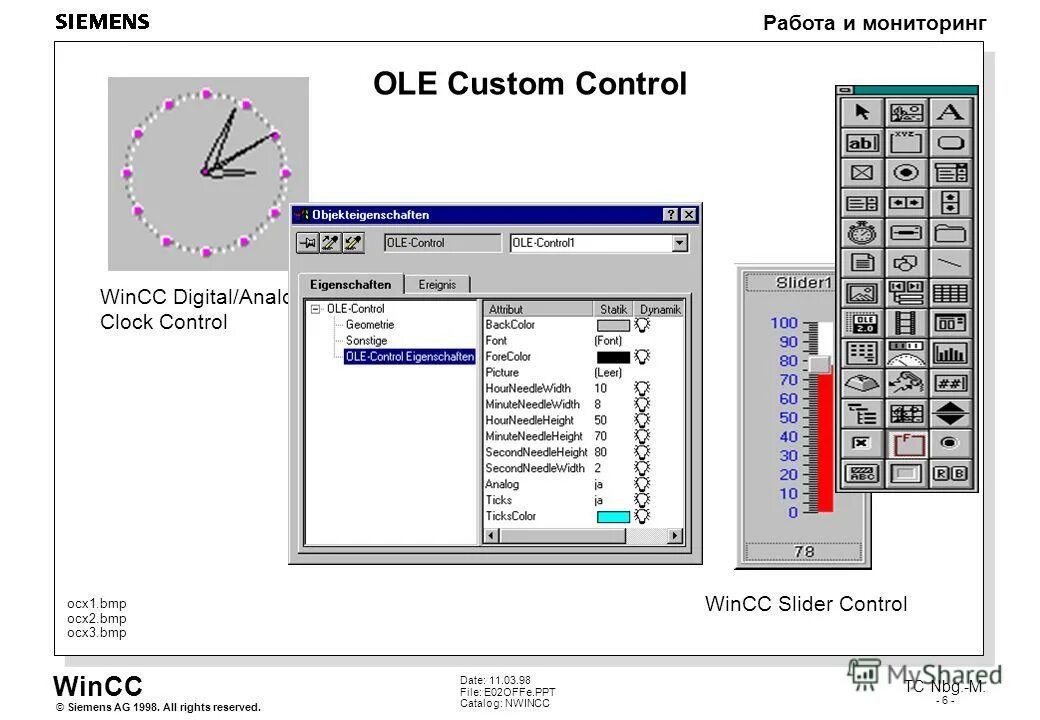The width and height of the screenshot is (1040, 720).
Task: Select the OLE 2.0 container tool
Action: (862, 324)
